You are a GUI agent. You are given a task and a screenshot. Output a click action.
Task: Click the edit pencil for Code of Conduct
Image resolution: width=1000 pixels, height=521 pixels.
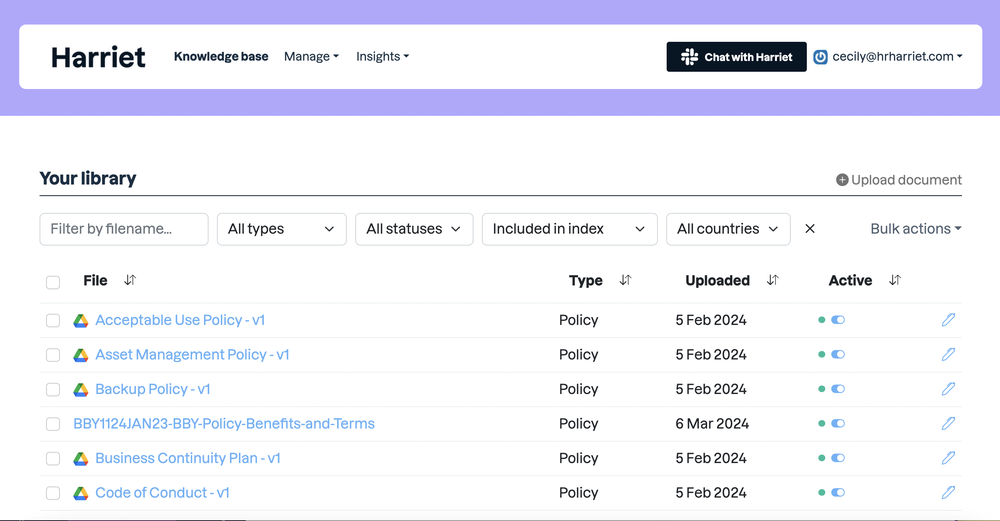click(x=948, y=493)
